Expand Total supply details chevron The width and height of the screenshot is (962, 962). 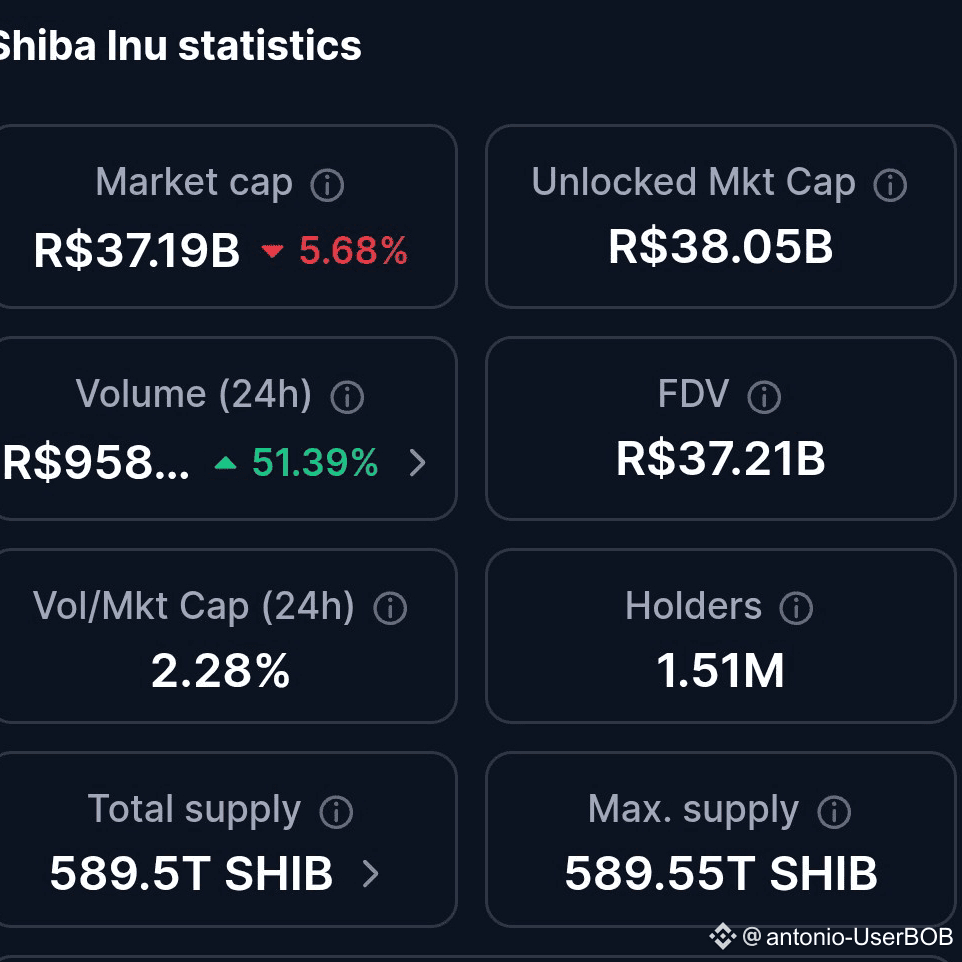[x=371, y=874]
